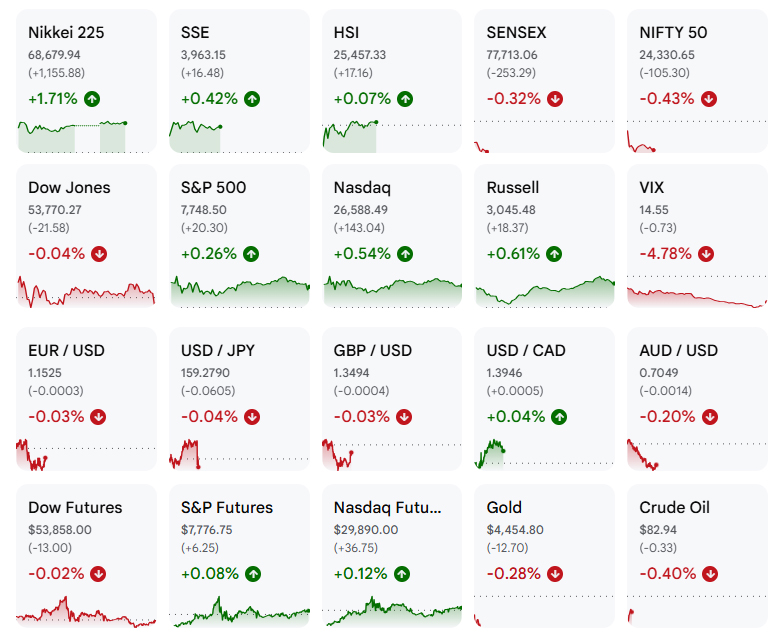
Task: Open the Russell green sparkline chart
Action: [545, 291]
